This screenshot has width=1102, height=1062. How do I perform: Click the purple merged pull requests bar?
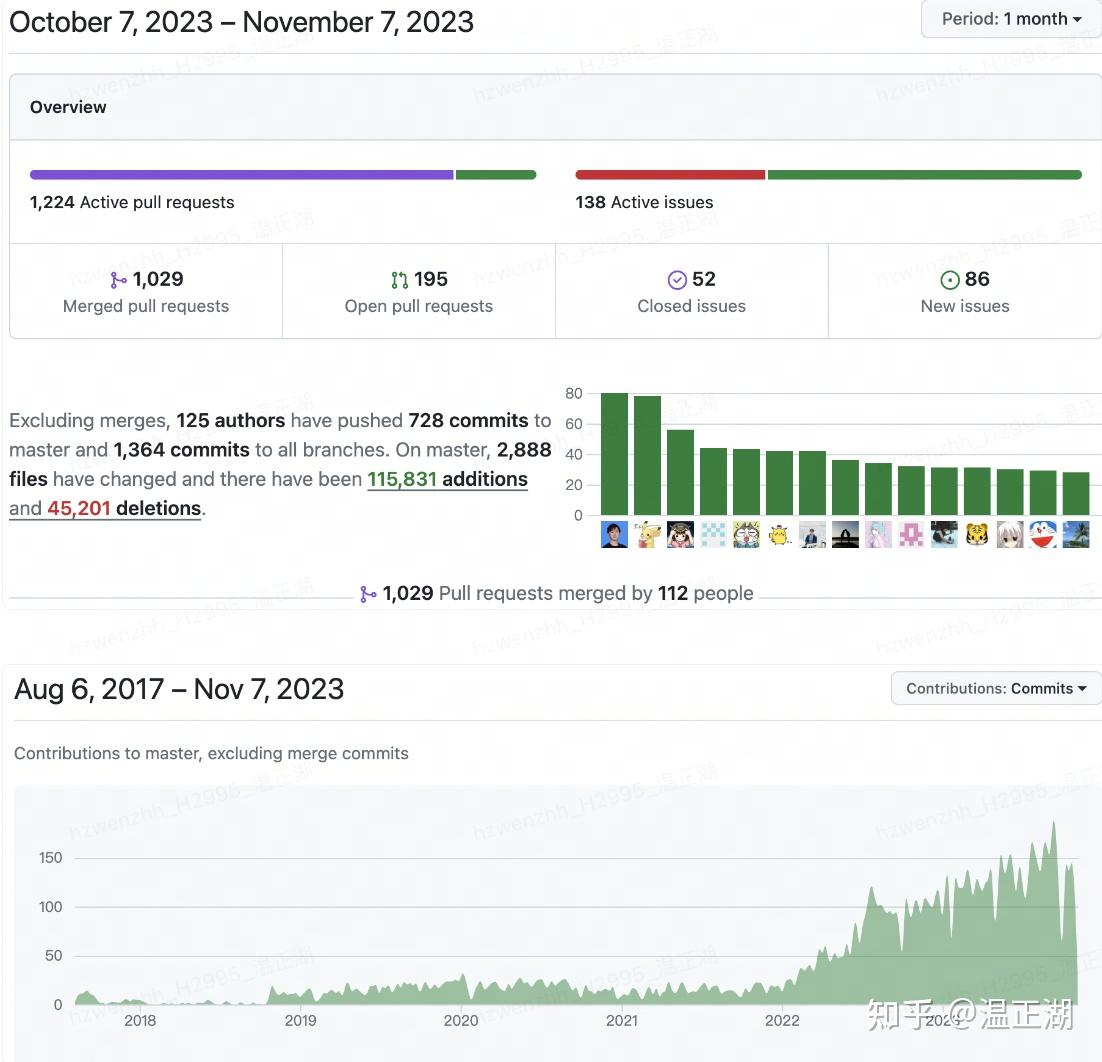point(242,174)
